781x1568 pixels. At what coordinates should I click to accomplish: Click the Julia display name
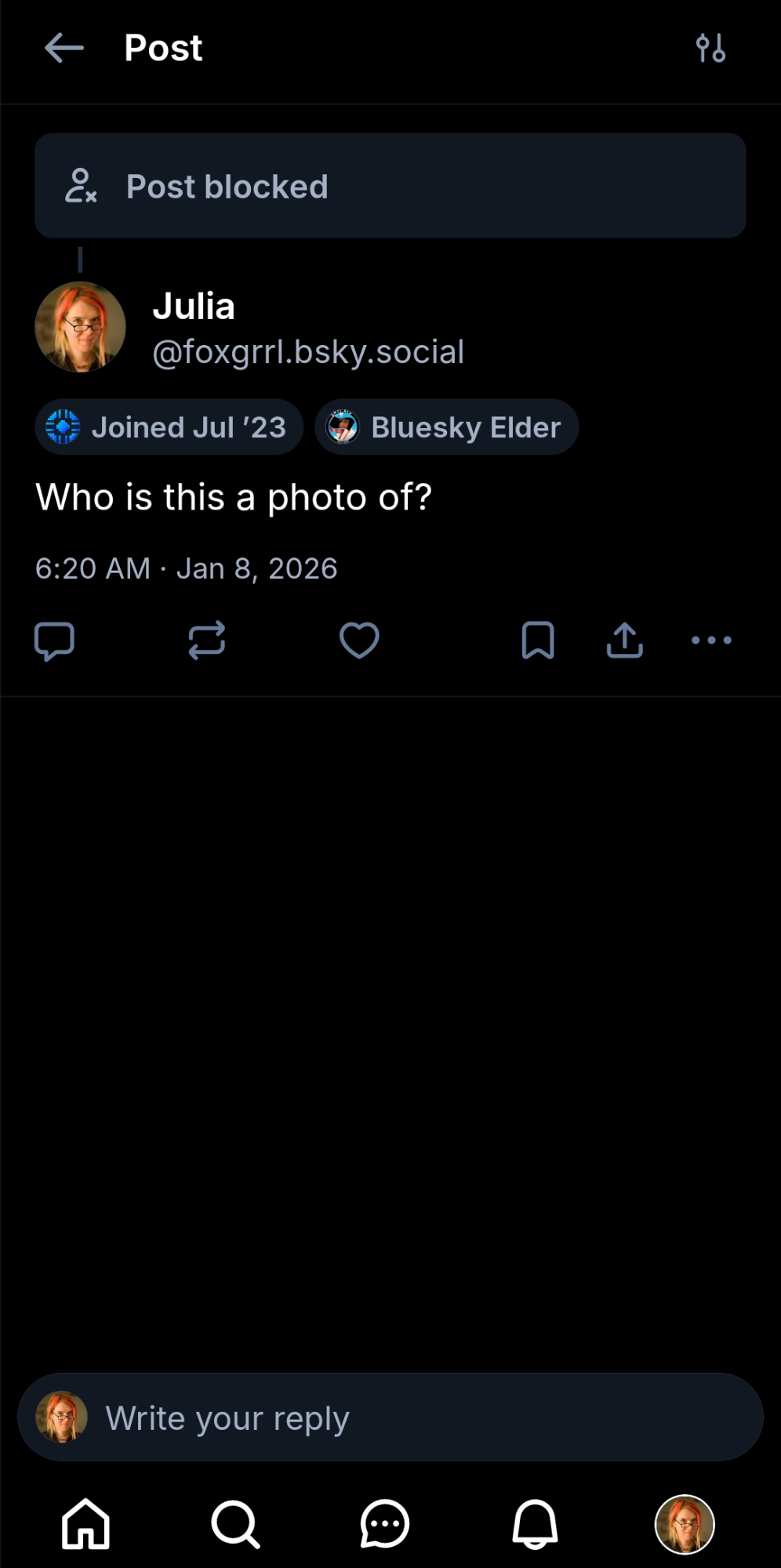(x=194, y=307)
